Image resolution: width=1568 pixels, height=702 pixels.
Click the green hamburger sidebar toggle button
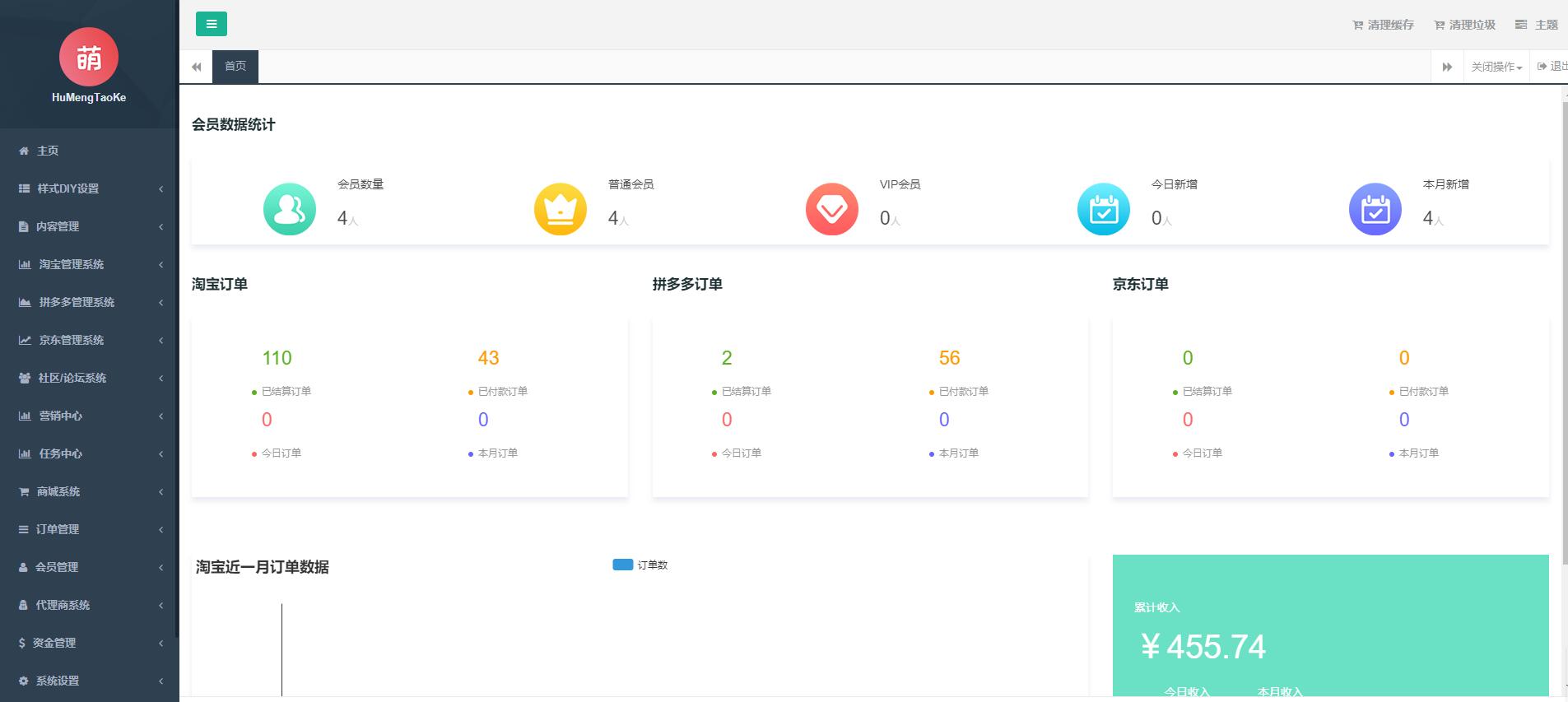[x=212, y=24]
